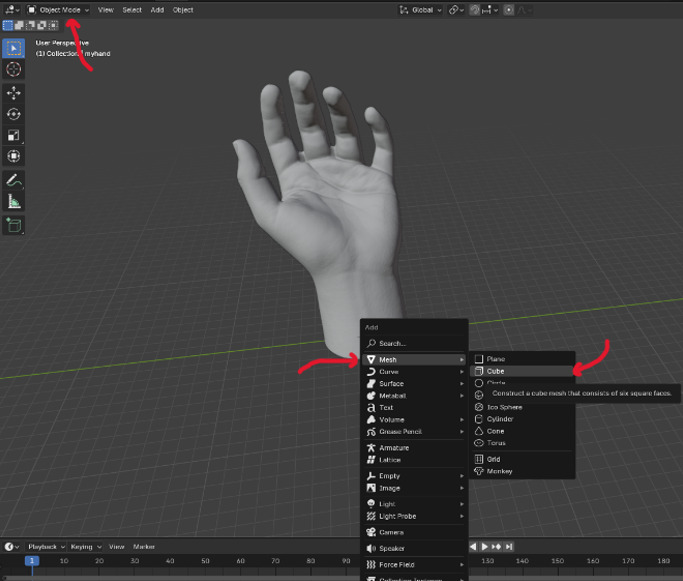683x581 pixels.
Task: Open the View menu in viewport header
Action: [105, 10]
